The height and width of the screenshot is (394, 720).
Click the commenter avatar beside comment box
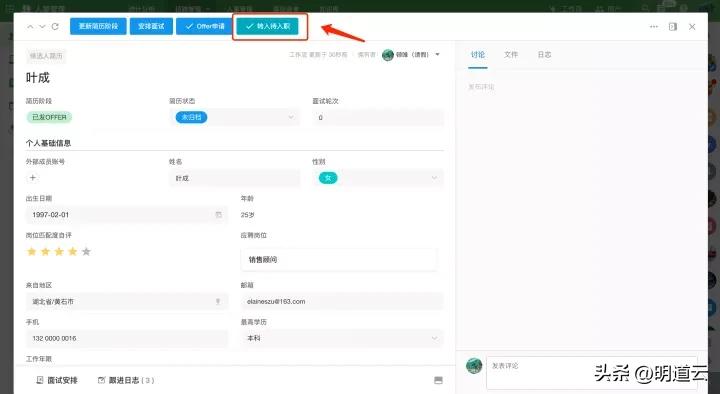click(x=474, y=366)
